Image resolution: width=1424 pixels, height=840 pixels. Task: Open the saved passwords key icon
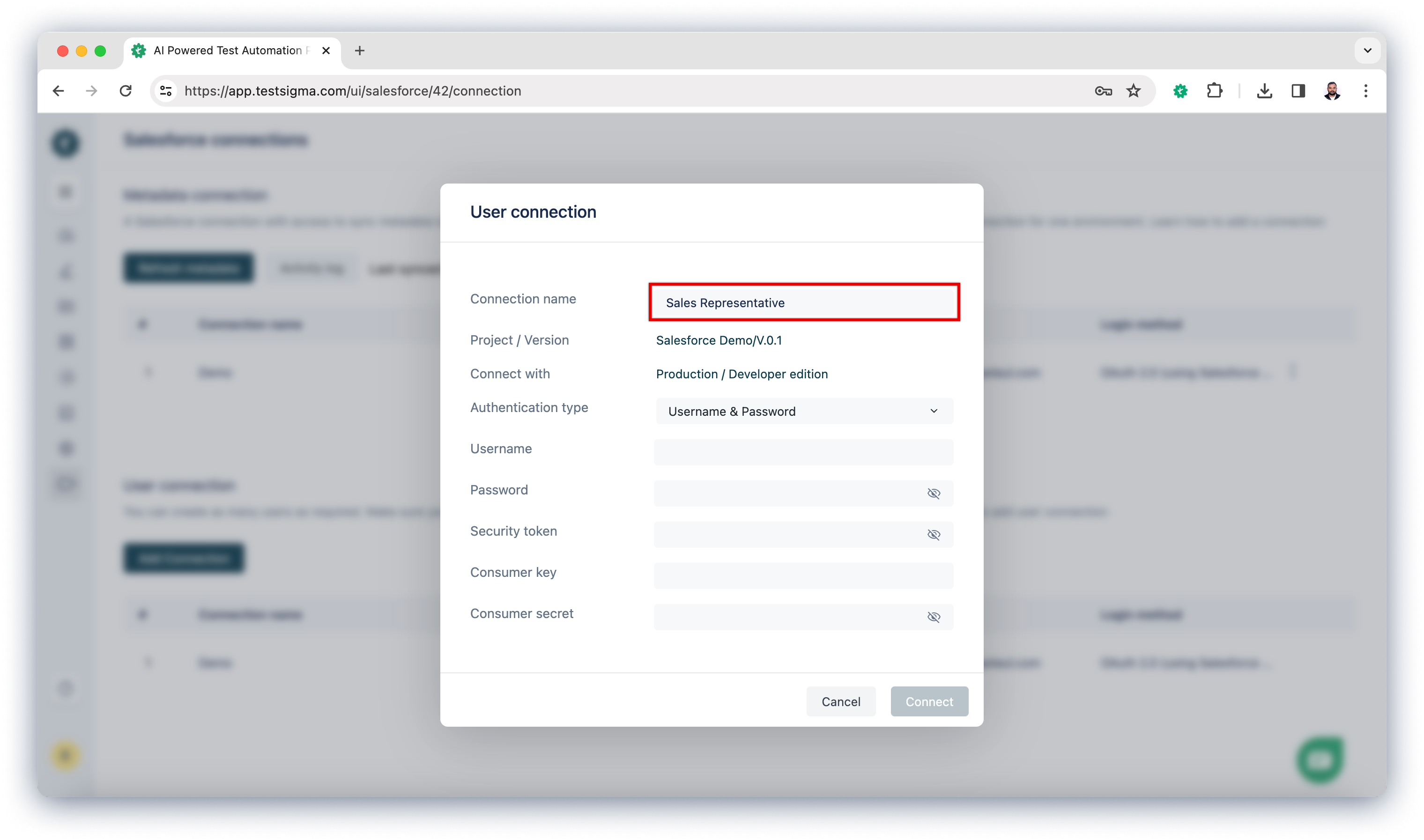(x=1103, y=90)
